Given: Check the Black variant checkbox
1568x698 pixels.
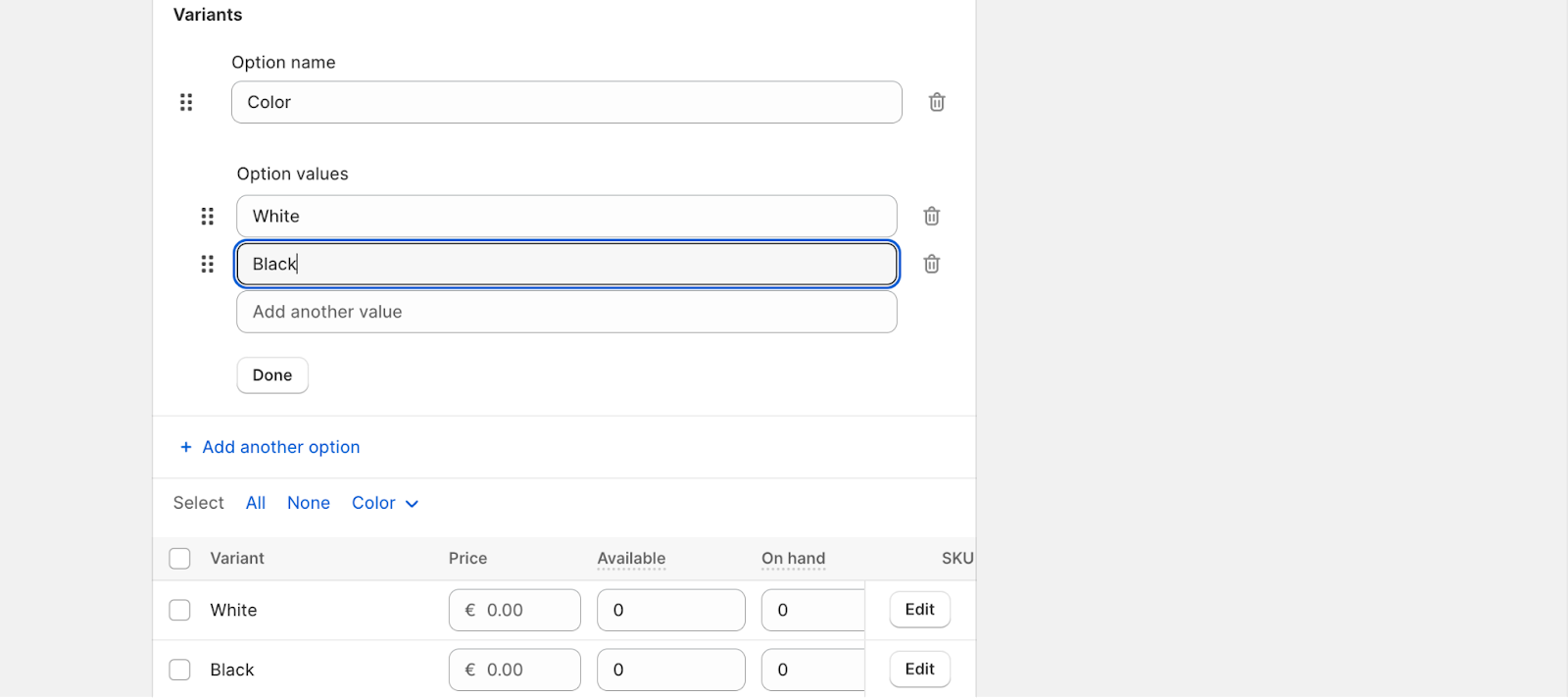Looking at the screenshot, I should coord(179,670).
